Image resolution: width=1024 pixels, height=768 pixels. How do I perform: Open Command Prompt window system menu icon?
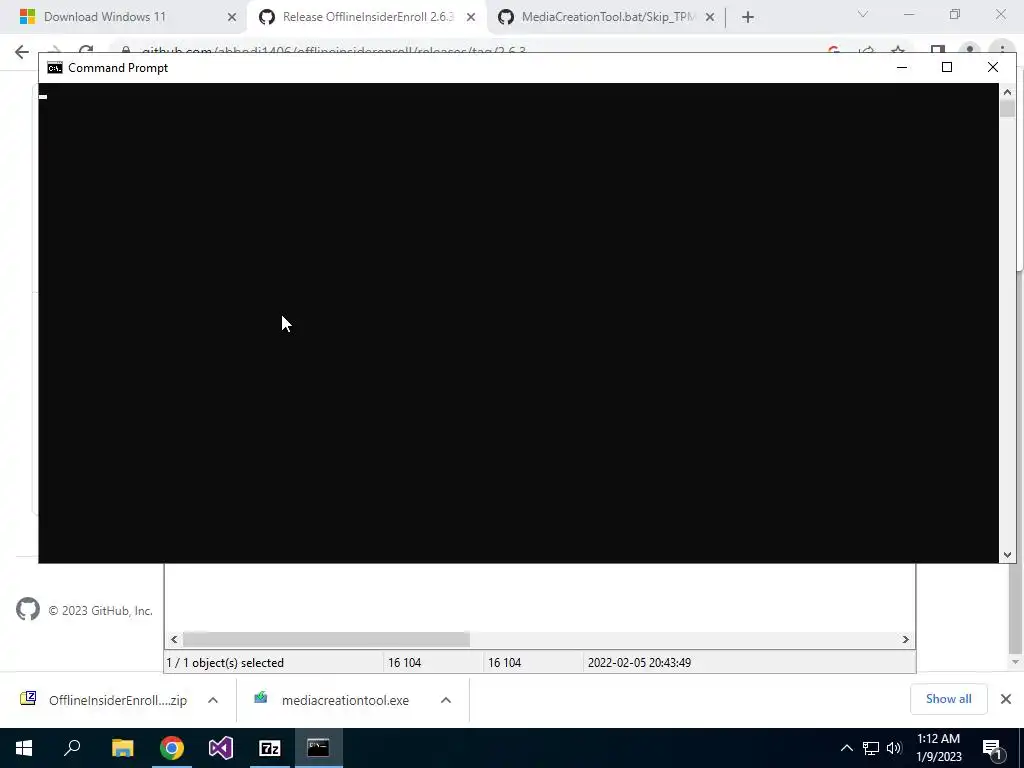[55, 68]
